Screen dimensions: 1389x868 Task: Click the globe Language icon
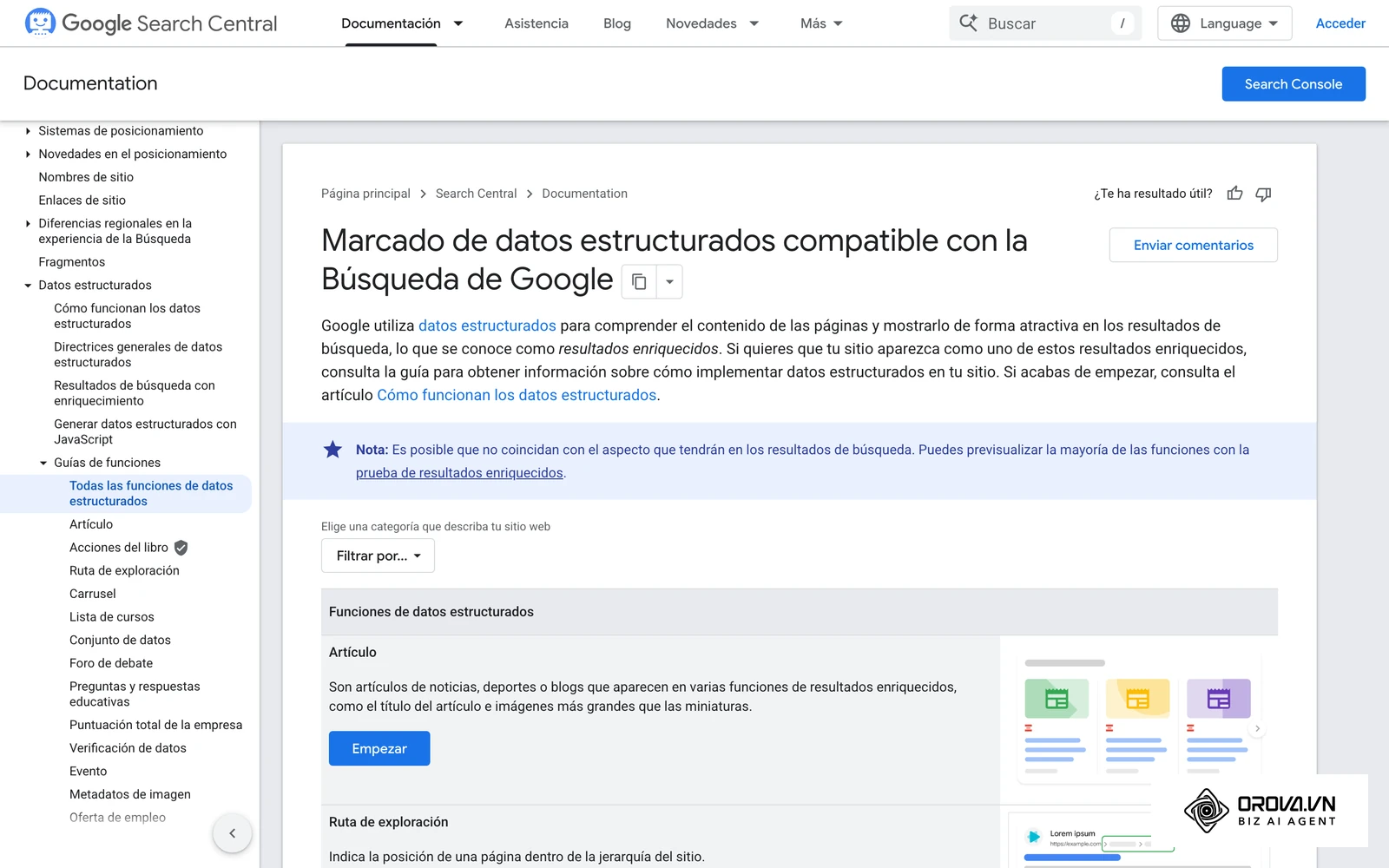[1181, 23]
